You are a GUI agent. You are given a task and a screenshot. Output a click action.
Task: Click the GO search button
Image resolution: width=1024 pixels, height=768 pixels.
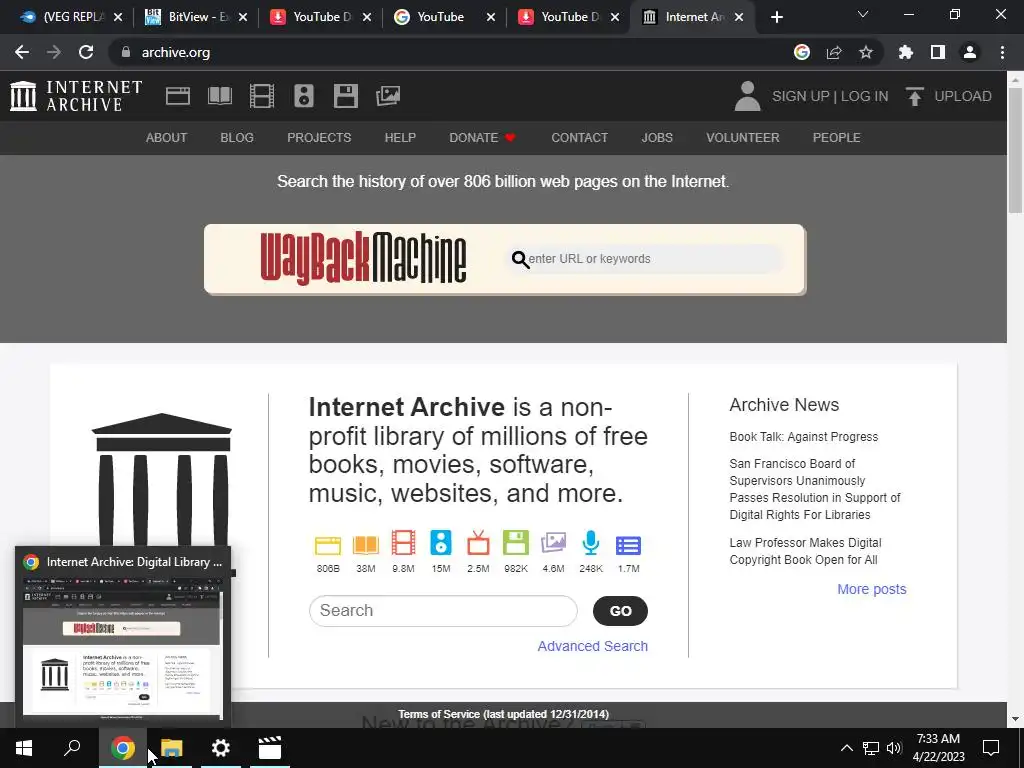(x=620, y=611)
